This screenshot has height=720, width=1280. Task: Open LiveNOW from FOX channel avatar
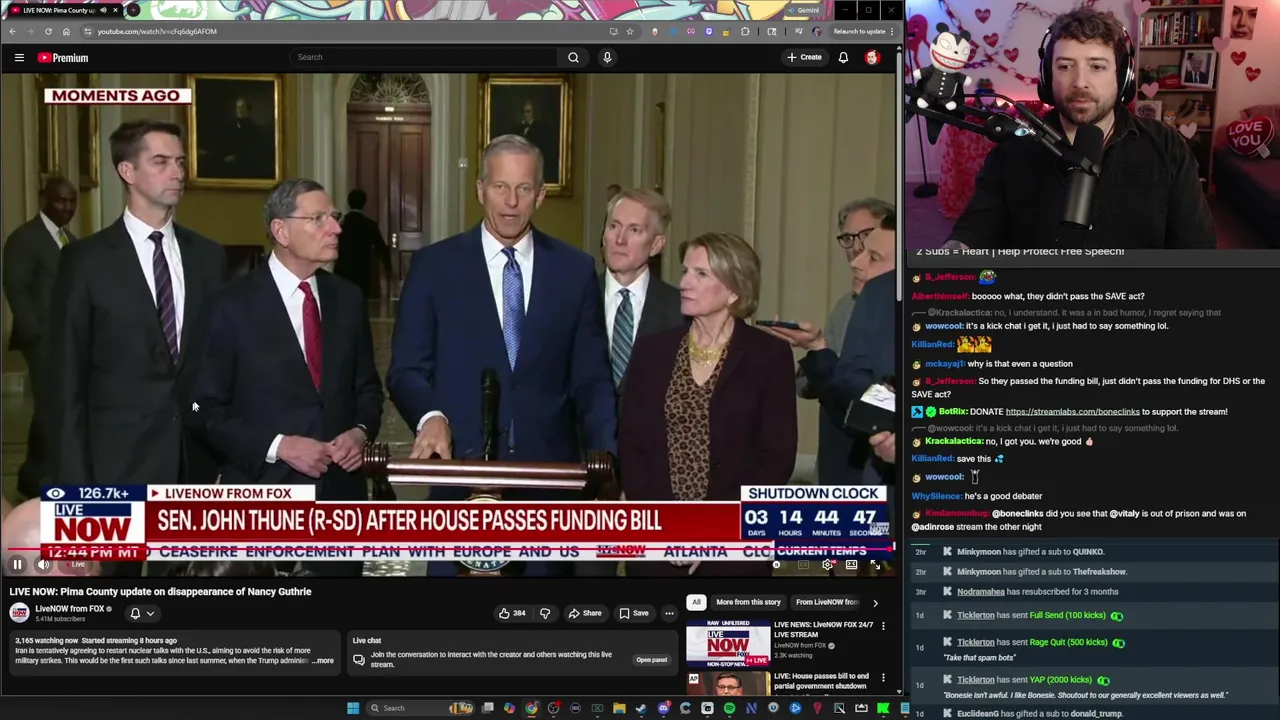(x=20, y=613)
